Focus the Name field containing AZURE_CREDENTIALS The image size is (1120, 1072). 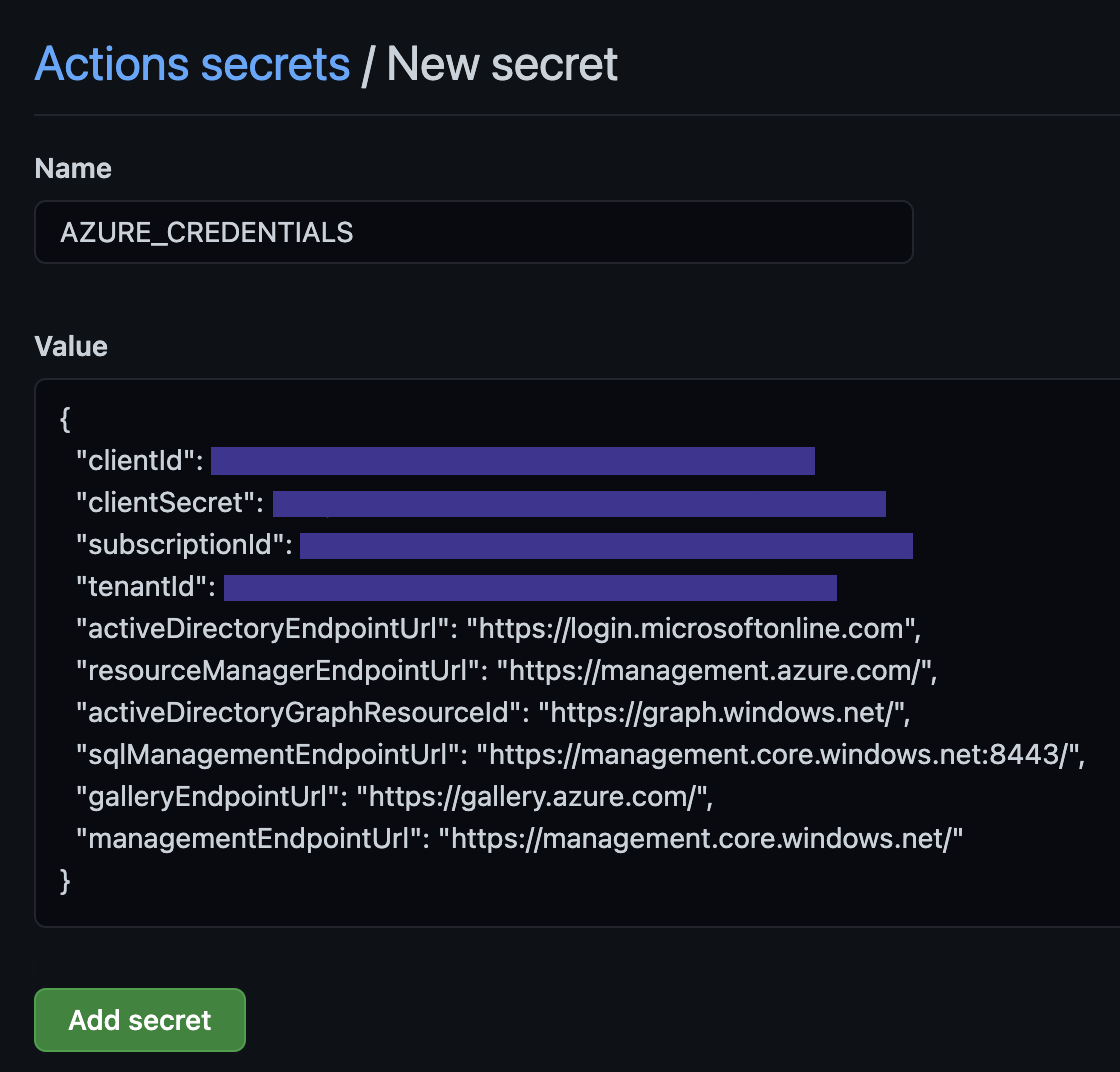point(473,232)
